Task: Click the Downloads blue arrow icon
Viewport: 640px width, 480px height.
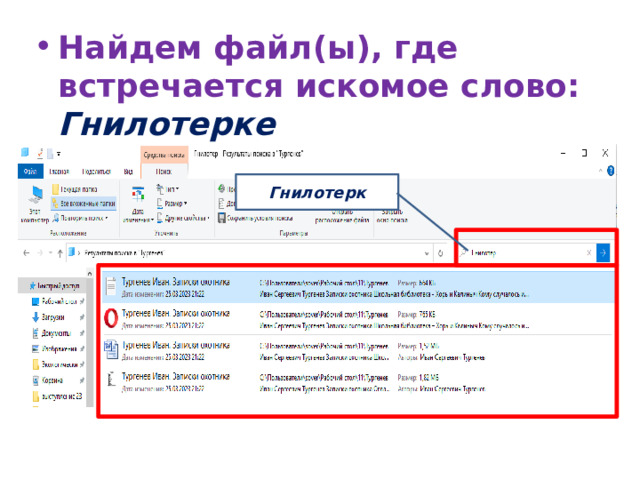Action: pyautogui.click(x=36, y=317)
